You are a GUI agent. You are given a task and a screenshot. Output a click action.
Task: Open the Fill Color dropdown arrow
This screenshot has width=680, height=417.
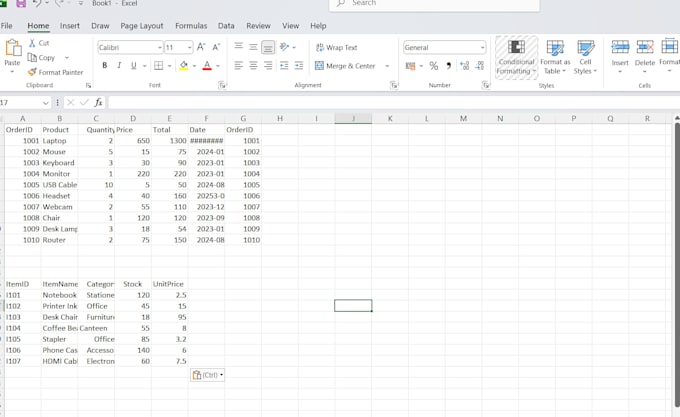tap(194, 66)
